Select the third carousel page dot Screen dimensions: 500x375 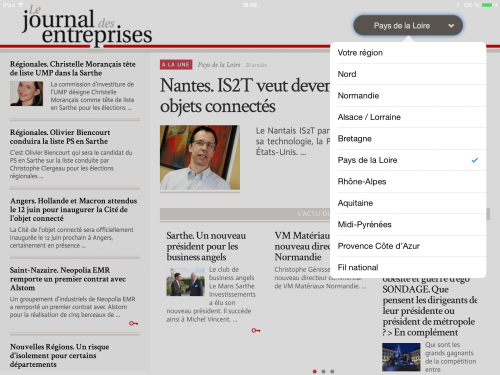[x=332, y=371]
